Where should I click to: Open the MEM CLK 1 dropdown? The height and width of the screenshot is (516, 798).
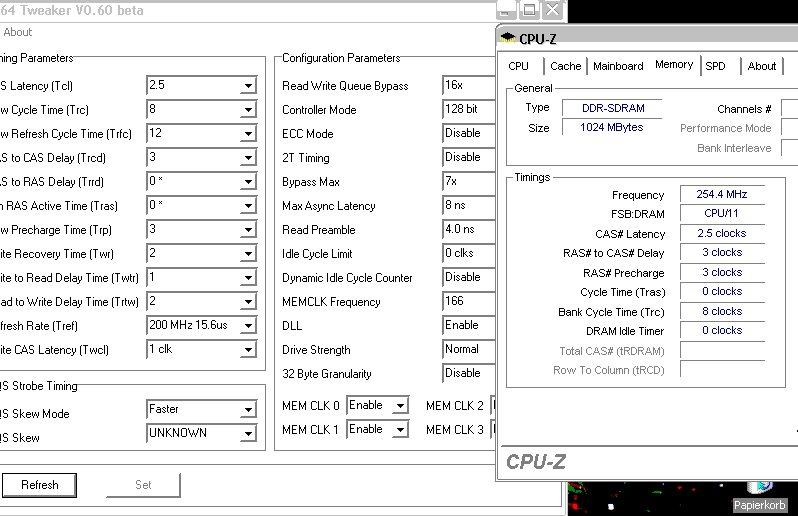pos(401,429)
